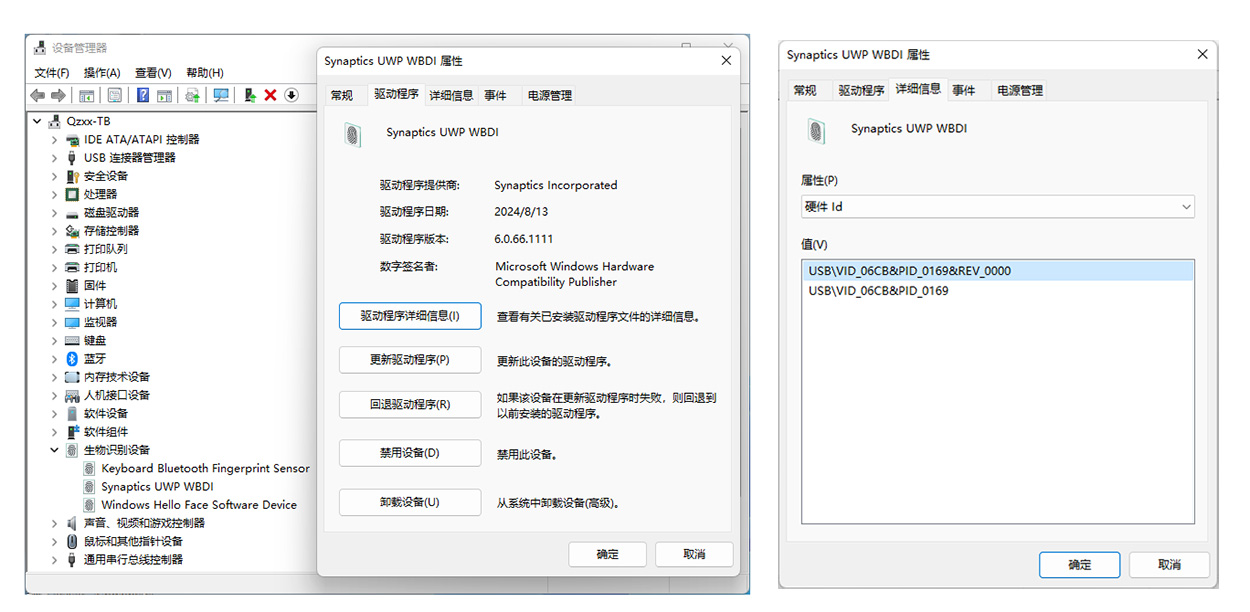Click the fingerprint icon in the details dialog
The image size is (1250, 612).
[817, 130]
